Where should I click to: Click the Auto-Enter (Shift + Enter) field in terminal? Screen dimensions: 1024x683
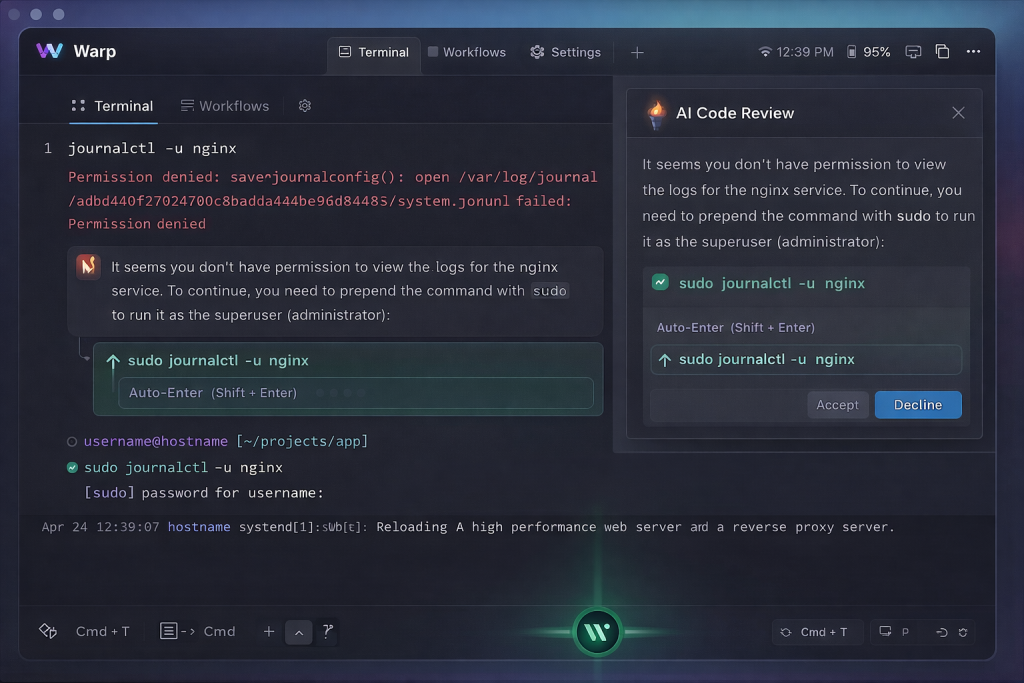coord(356,392)
